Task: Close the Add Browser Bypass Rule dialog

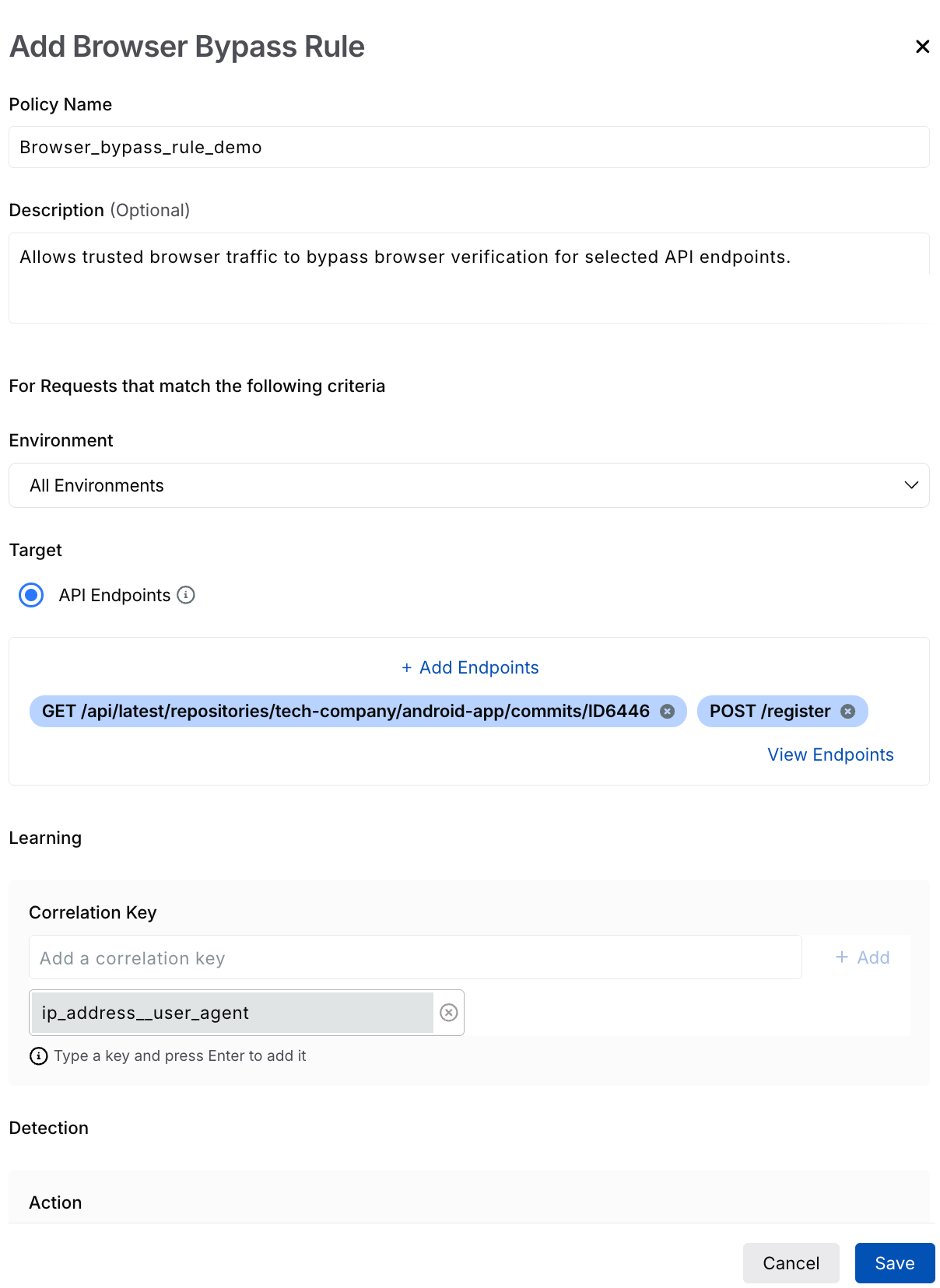Action: tap(922, 47)
